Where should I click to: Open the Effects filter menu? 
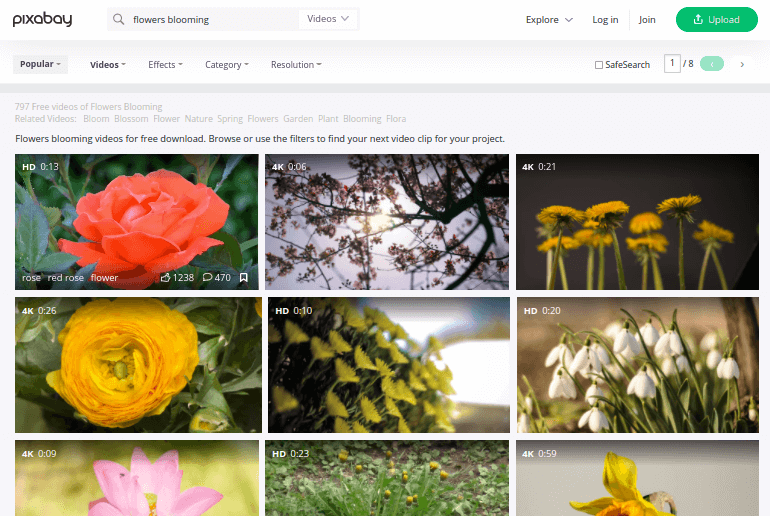[x=165, y=65]
